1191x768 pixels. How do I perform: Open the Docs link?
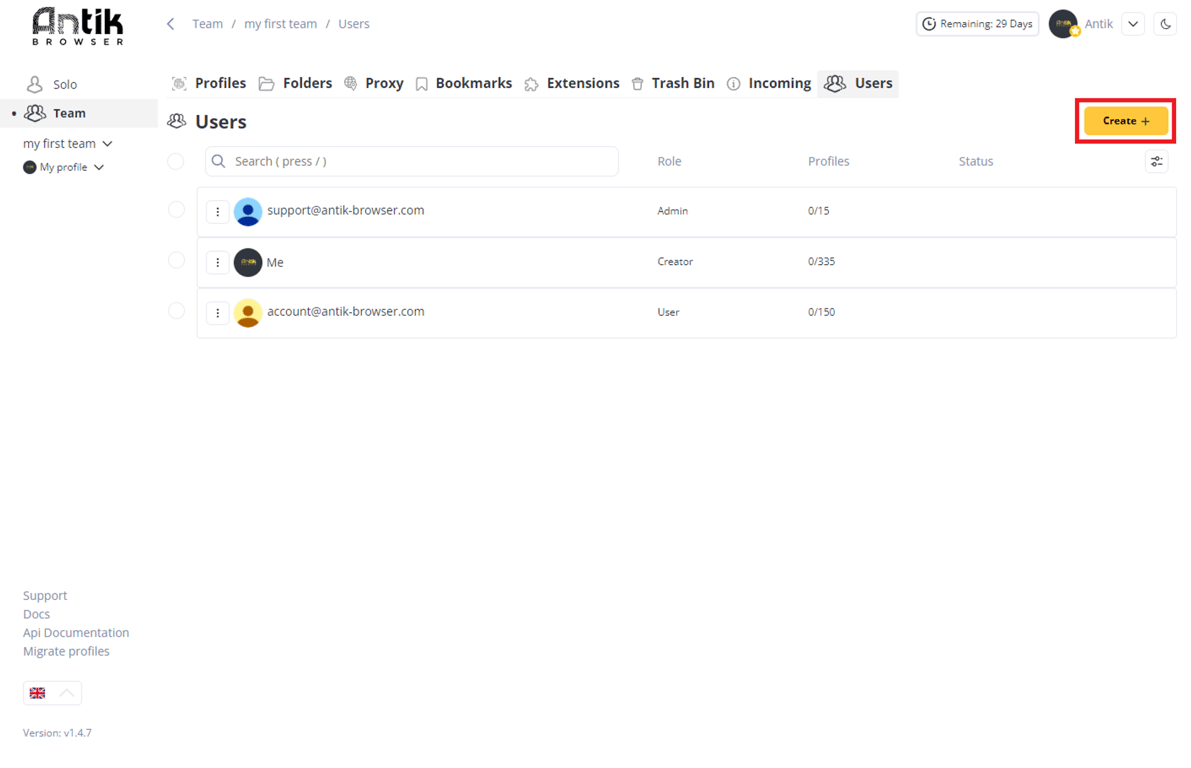pyautogui.click(x=36, y=614)
